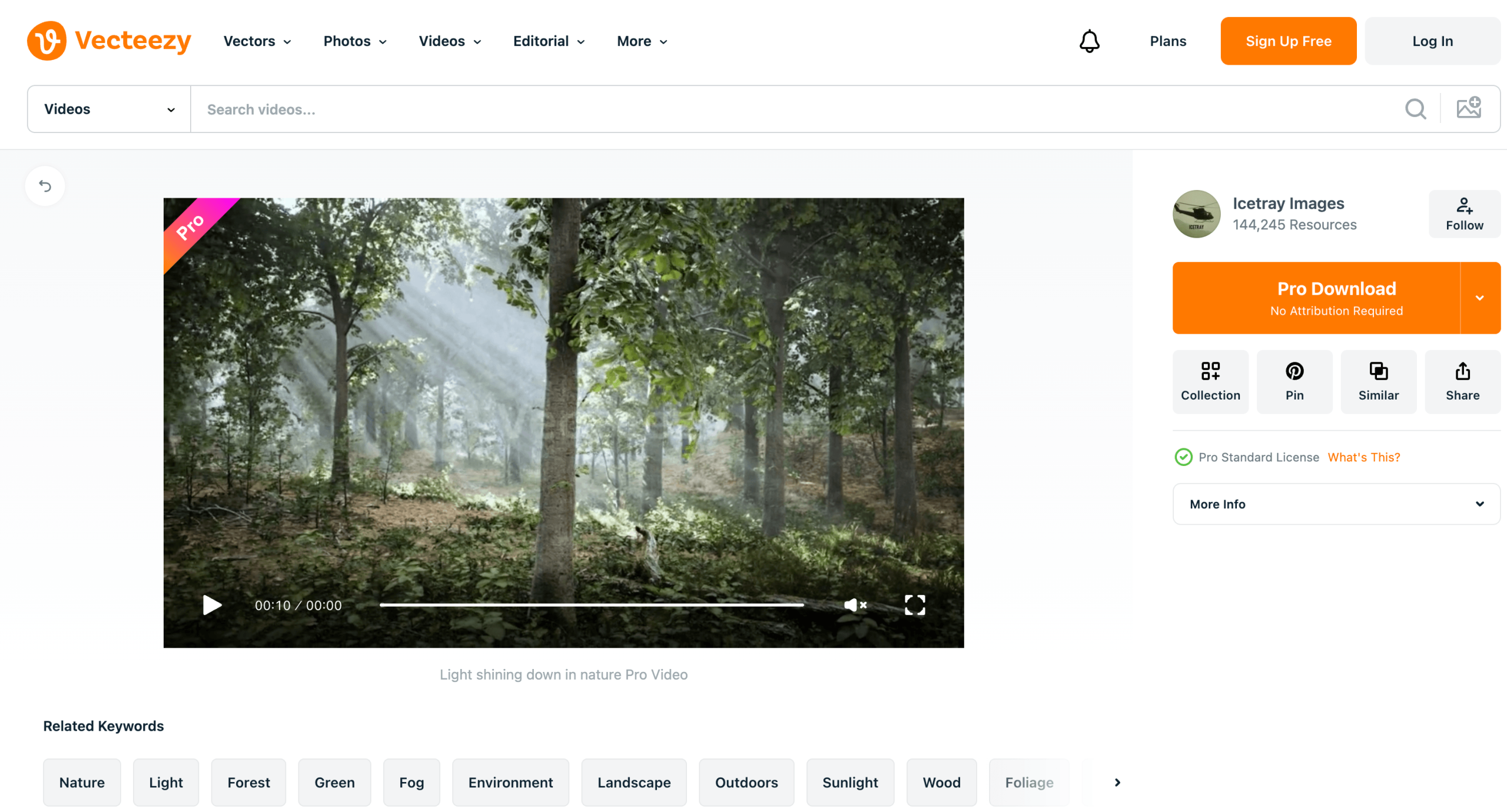This screenshot has width=1507, height=812.
Task: Select the Green keyword
Action: [334, 783]
